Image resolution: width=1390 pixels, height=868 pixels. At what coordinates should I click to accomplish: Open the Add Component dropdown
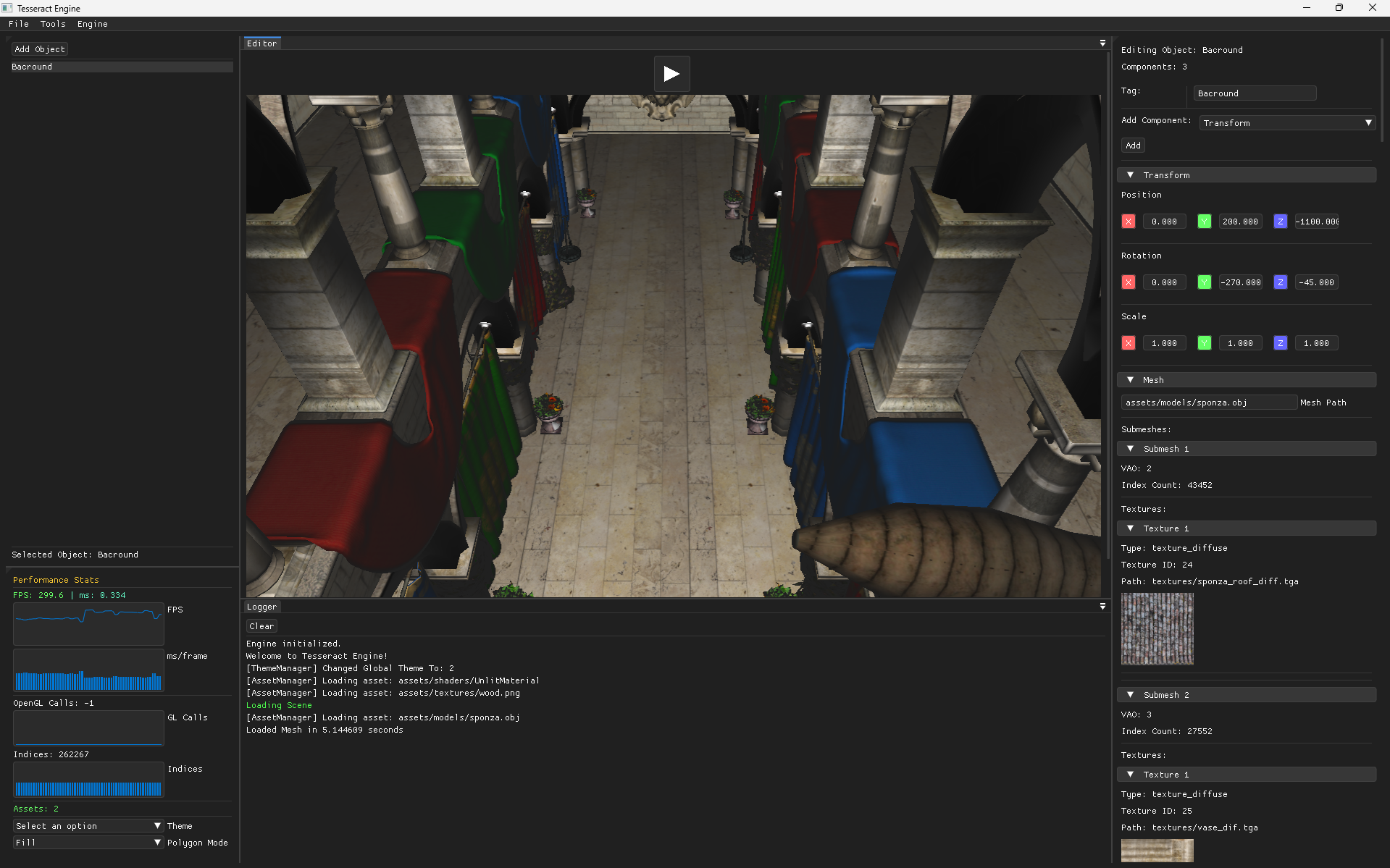pos(1287,123)
